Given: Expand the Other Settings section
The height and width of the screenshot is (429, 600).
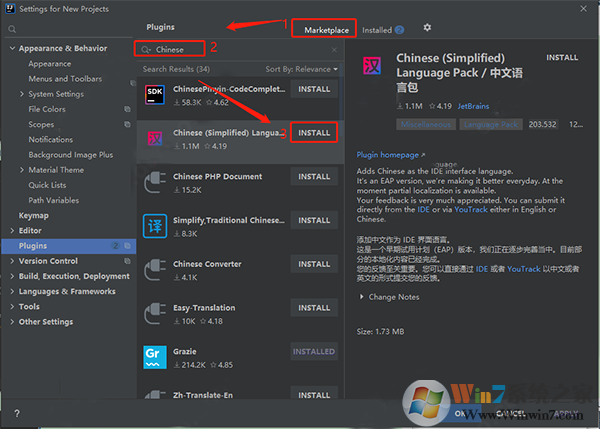Looking at the screenshot, I should pos(12,322).
